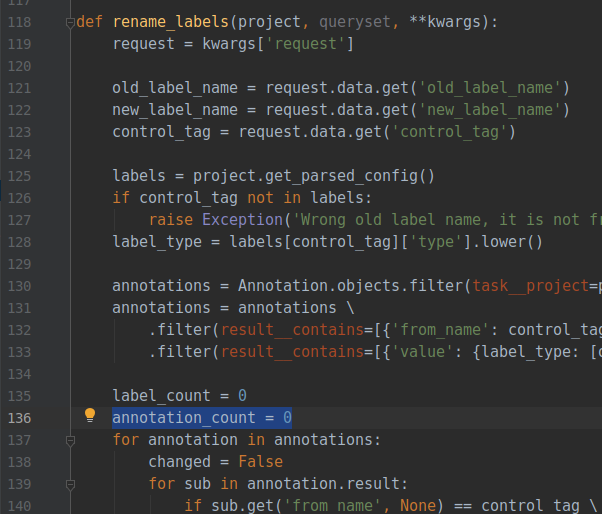Click the 'request' string literal on line 119
The width and height of the screenshot is (602, 514).
[305, 44]
